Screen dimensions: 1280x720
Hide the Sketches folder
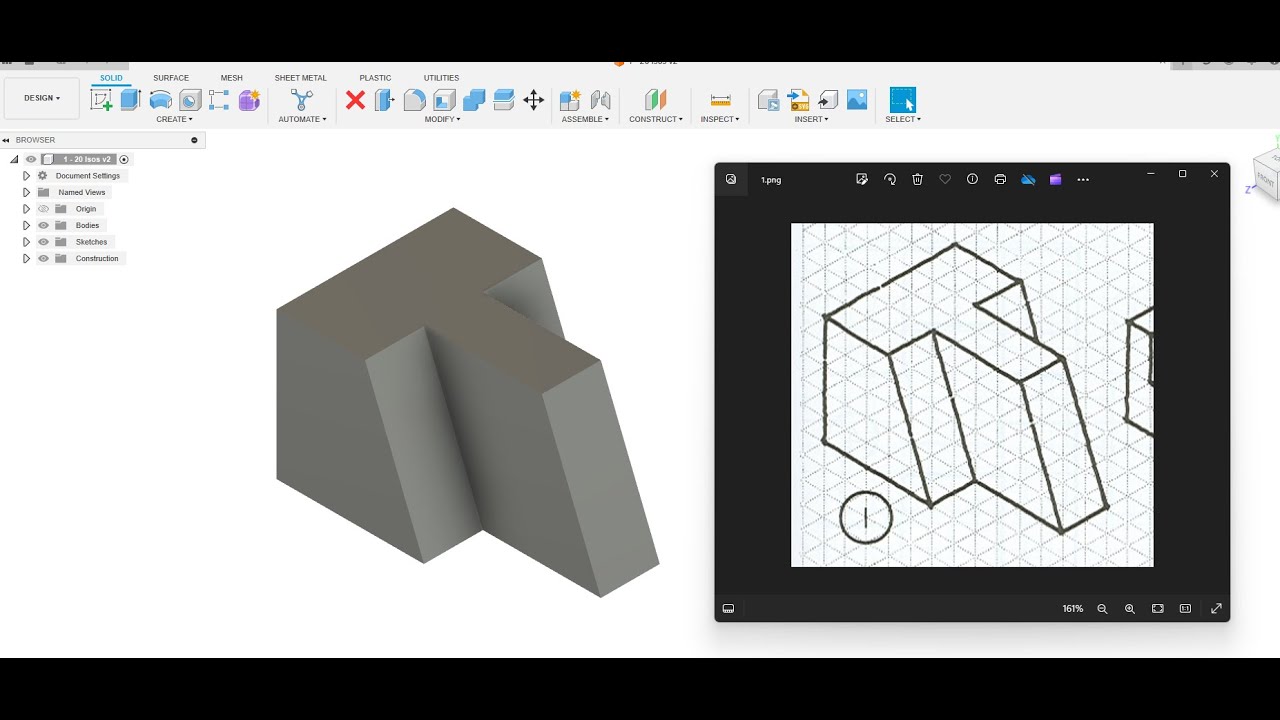(x=43, y=242)
